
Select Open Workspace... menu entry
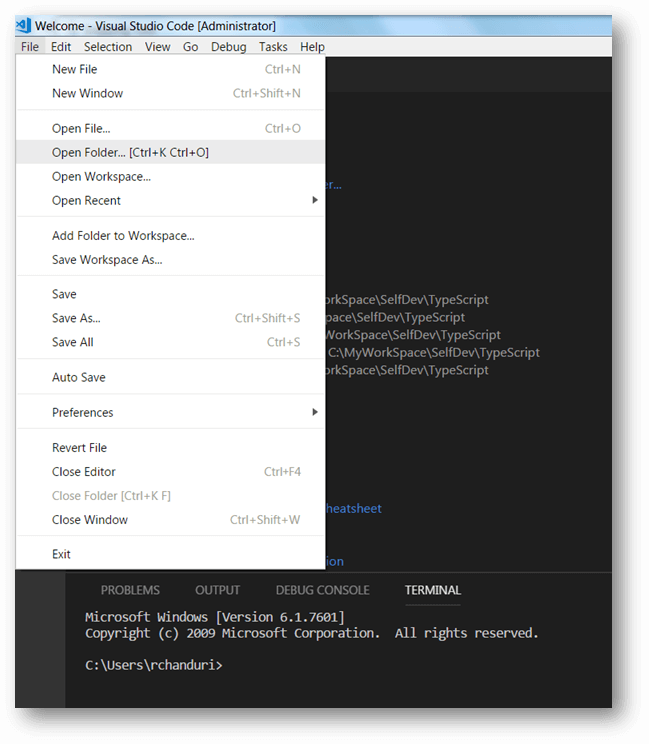point(170,177)
